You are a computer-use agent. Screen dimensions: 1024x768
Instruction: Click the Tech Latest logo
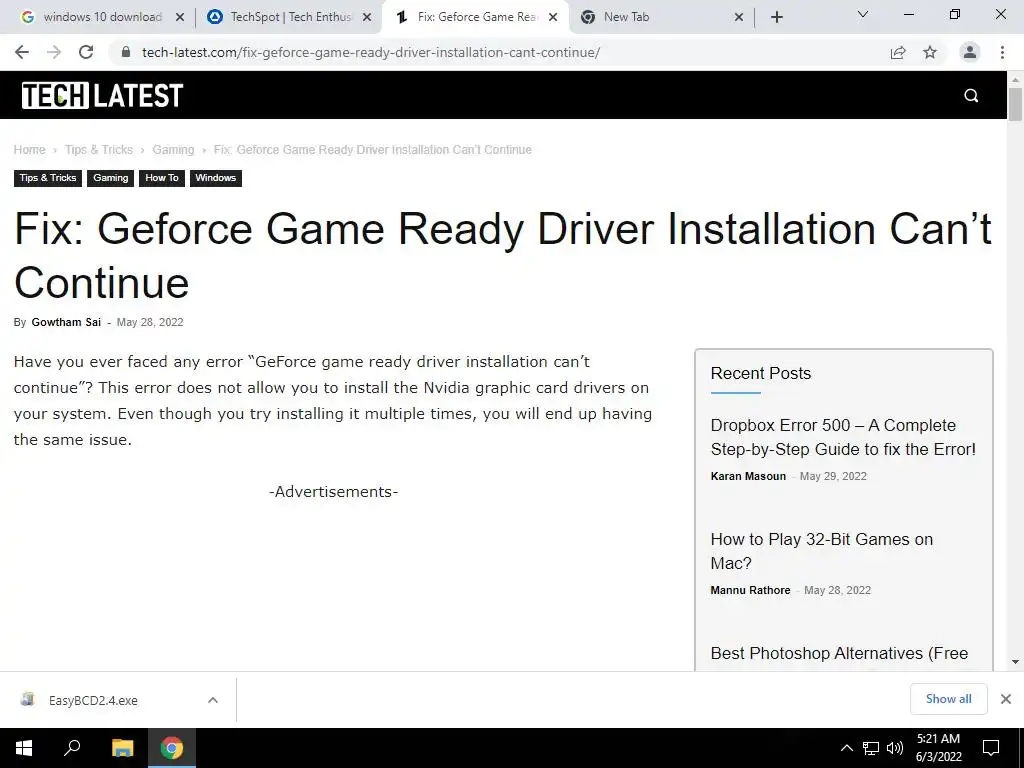[102, 95]
